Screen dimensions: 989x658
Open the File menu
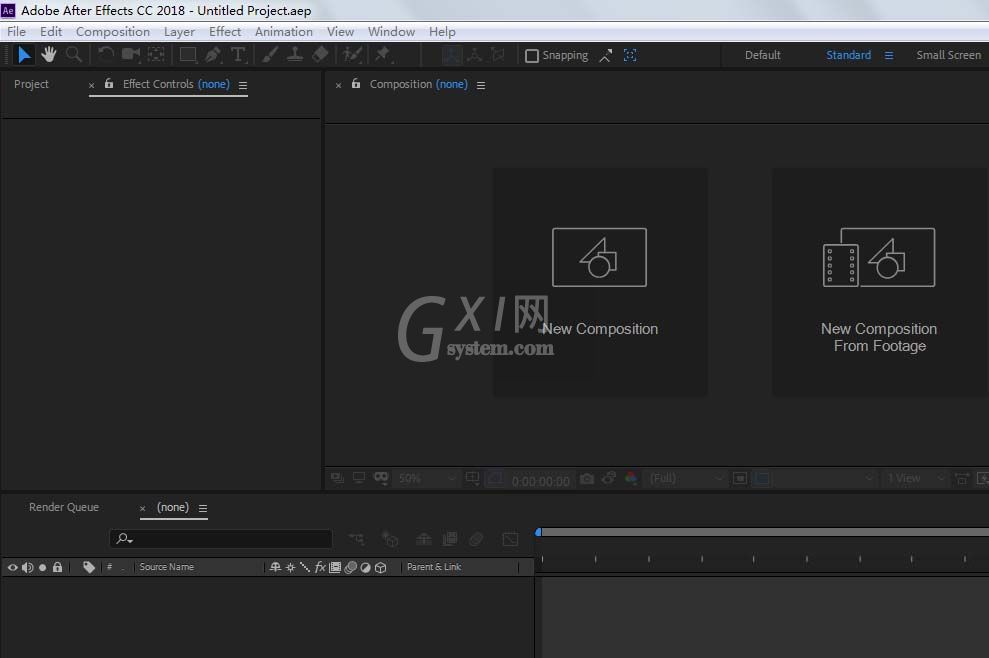[16, 32]
